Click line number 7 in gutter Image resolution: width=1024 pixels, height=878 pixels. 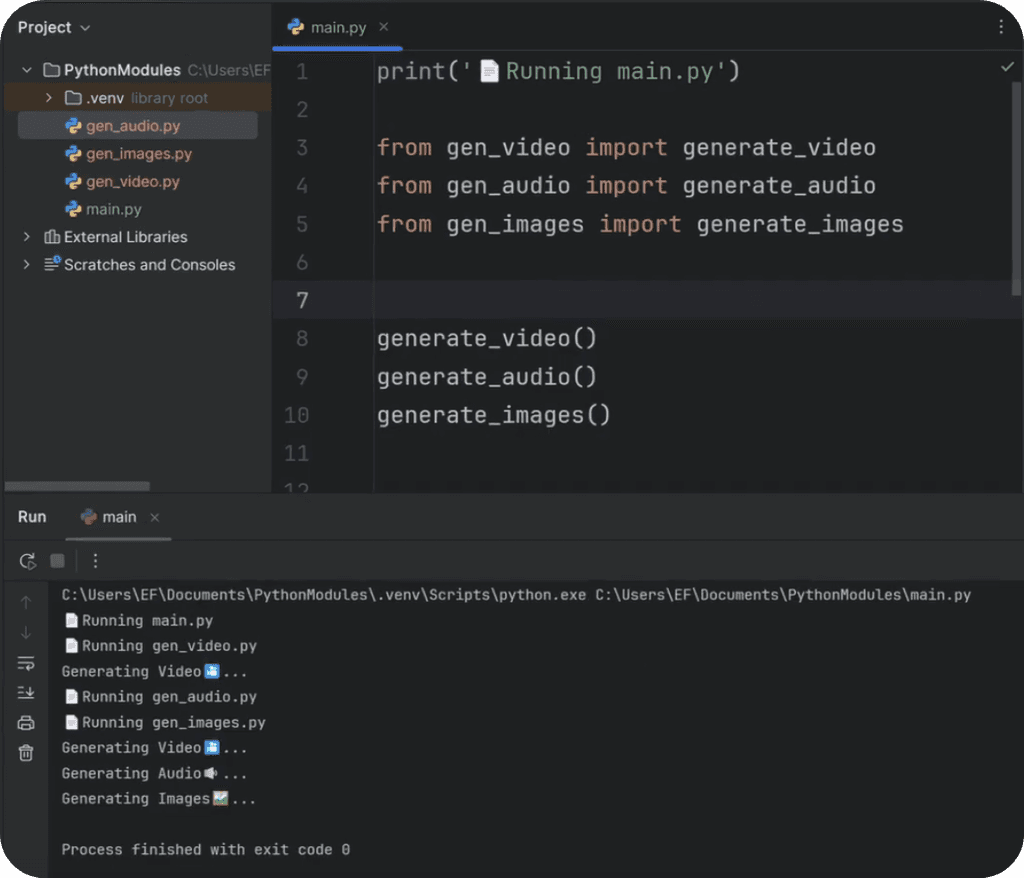pos(302,301)
